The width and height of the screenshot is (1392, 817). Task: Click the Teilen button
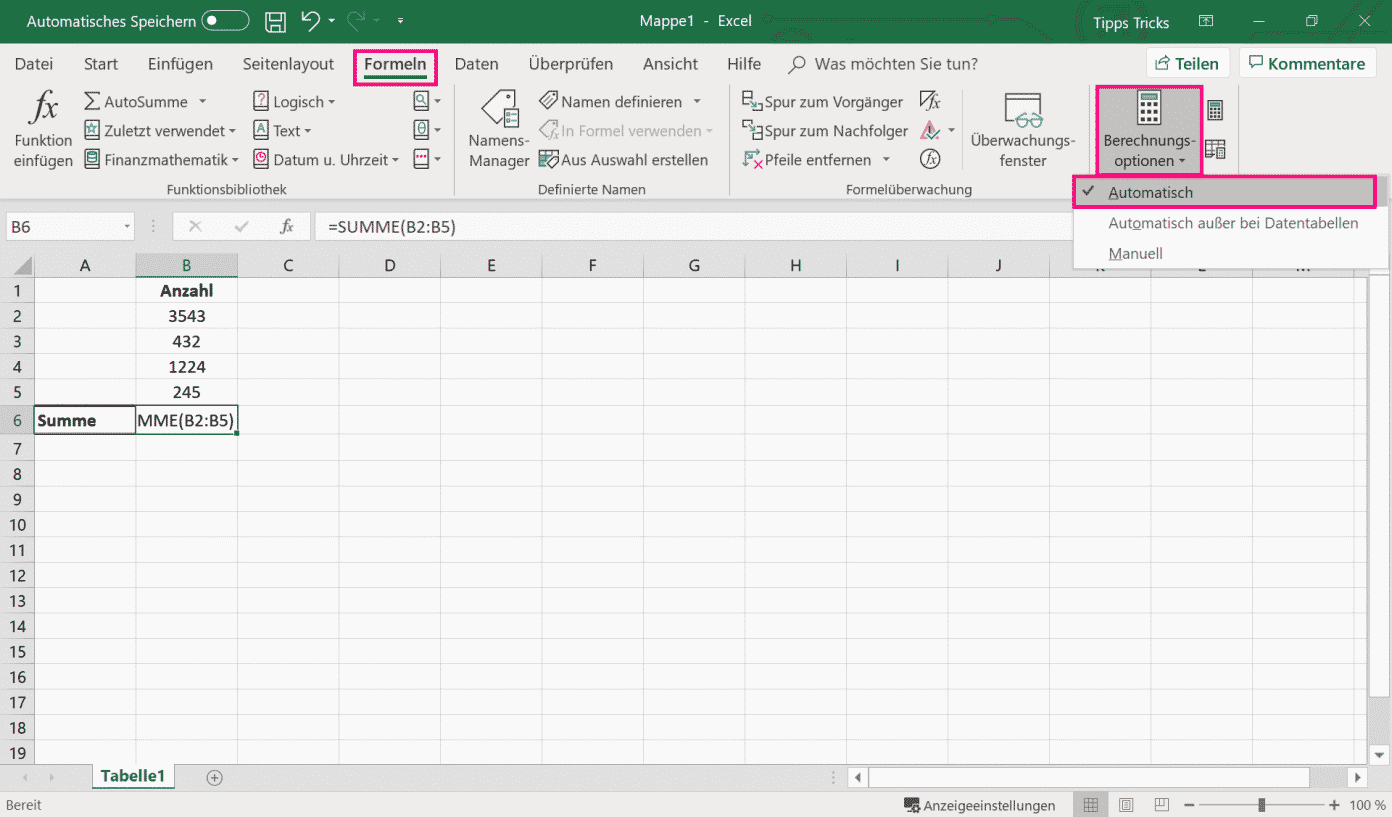tap(1187, 64)
